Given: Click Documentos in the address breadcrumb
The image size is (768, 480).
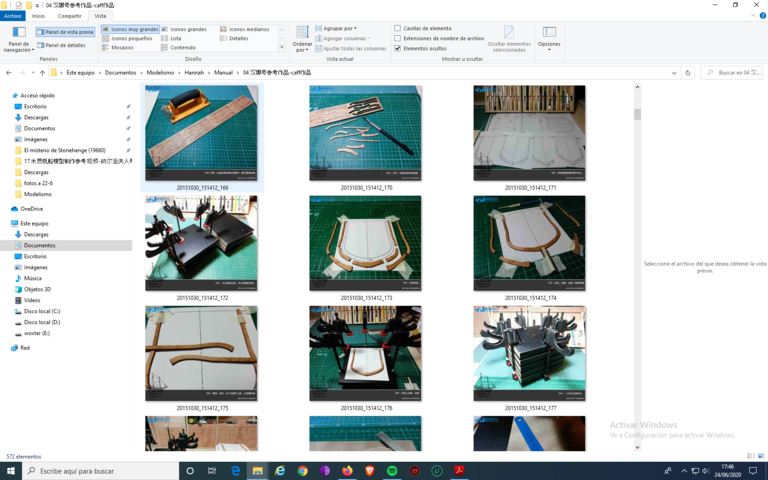Looking at the screenshot, I should pos(120,72).
